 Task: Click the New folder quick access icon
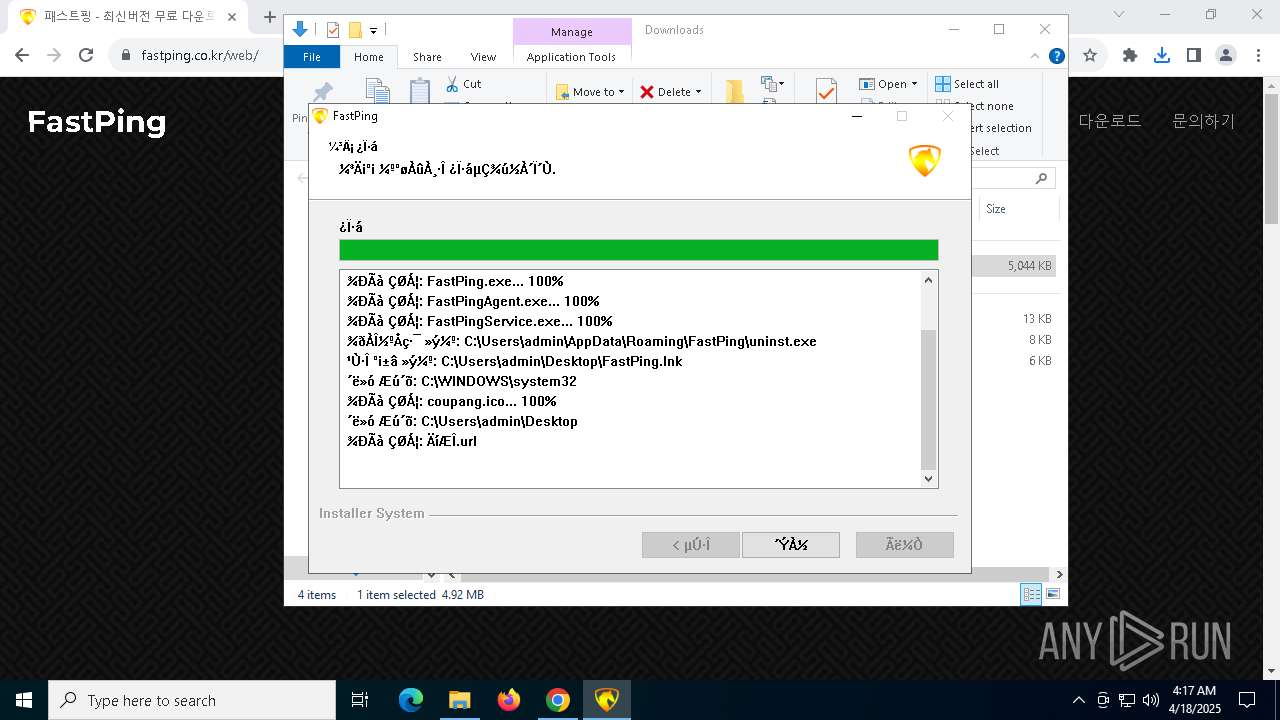[x=354, y=30]
